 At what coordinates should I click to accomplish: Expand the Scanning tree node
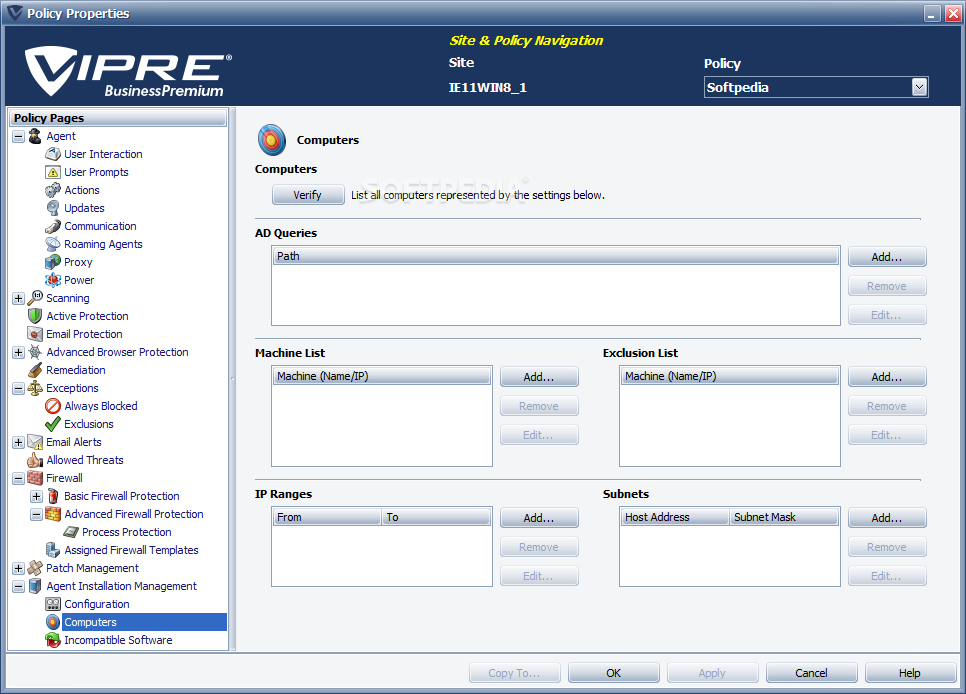pos(18,298)
